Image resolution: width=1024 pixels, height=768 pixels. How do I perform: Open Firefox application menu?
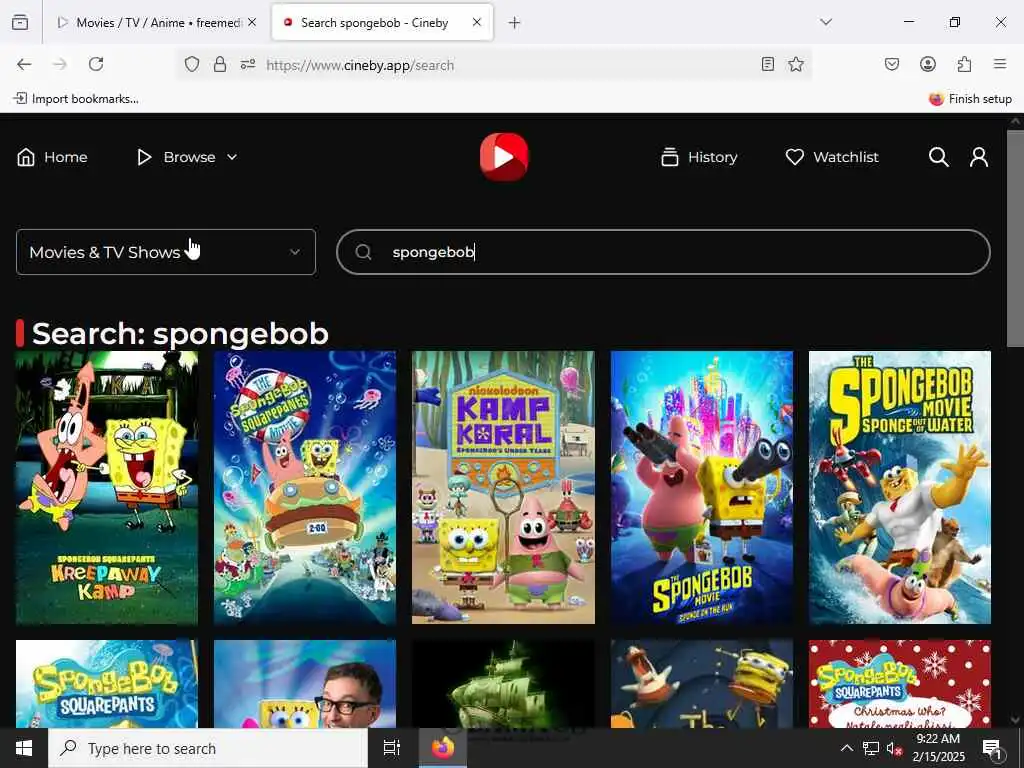tap(1000, 64)
